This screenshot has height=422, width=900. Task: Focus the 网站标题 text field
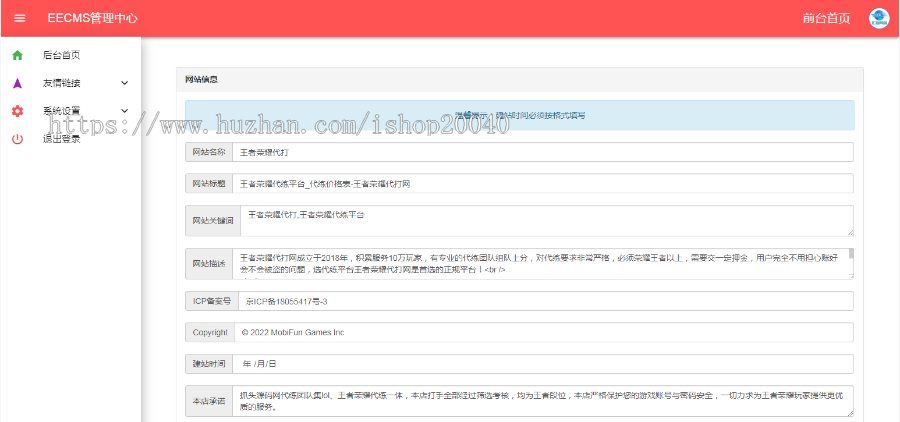[x=542, y=184]
